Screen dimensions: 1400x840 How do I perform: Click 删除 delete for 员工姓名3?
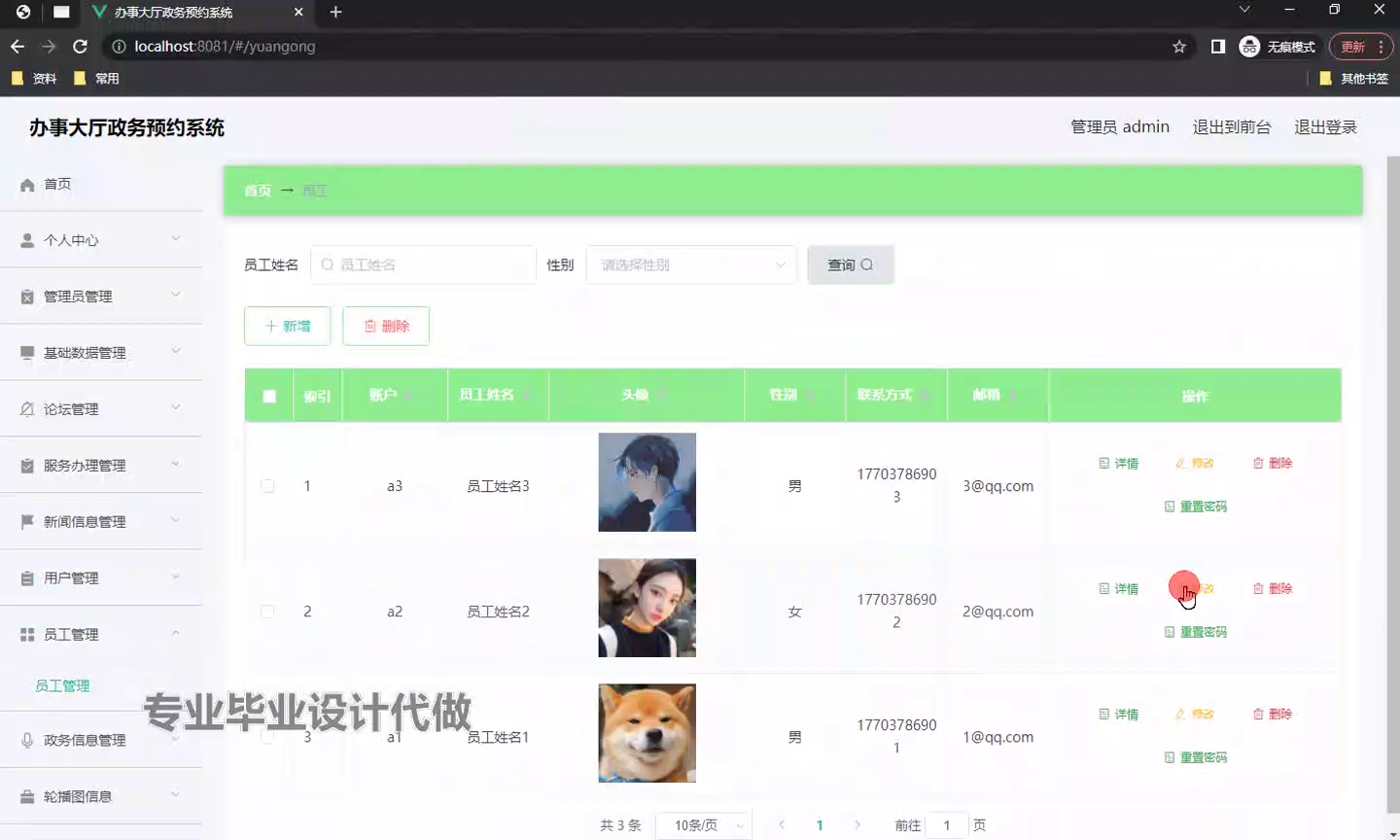click(x=1273, y=464)
